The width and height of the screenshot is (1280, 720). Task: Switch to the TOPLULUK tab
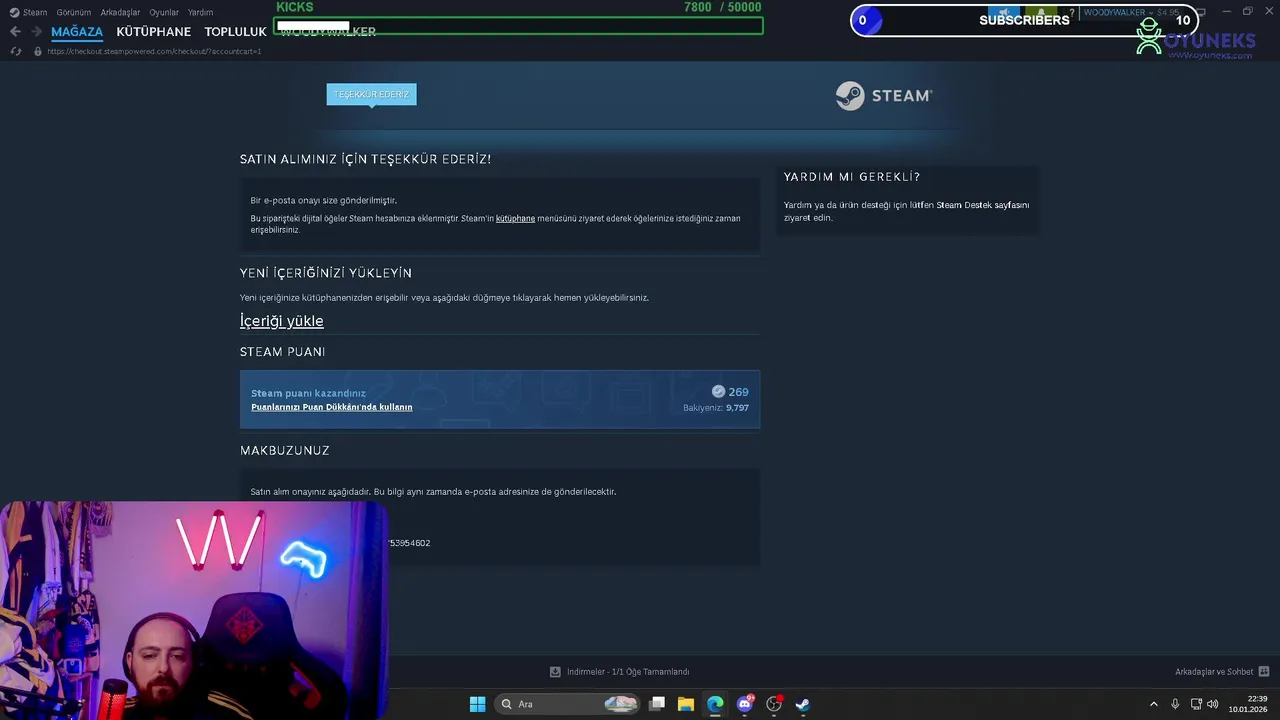pyautogui.click(x=235, y=31)
